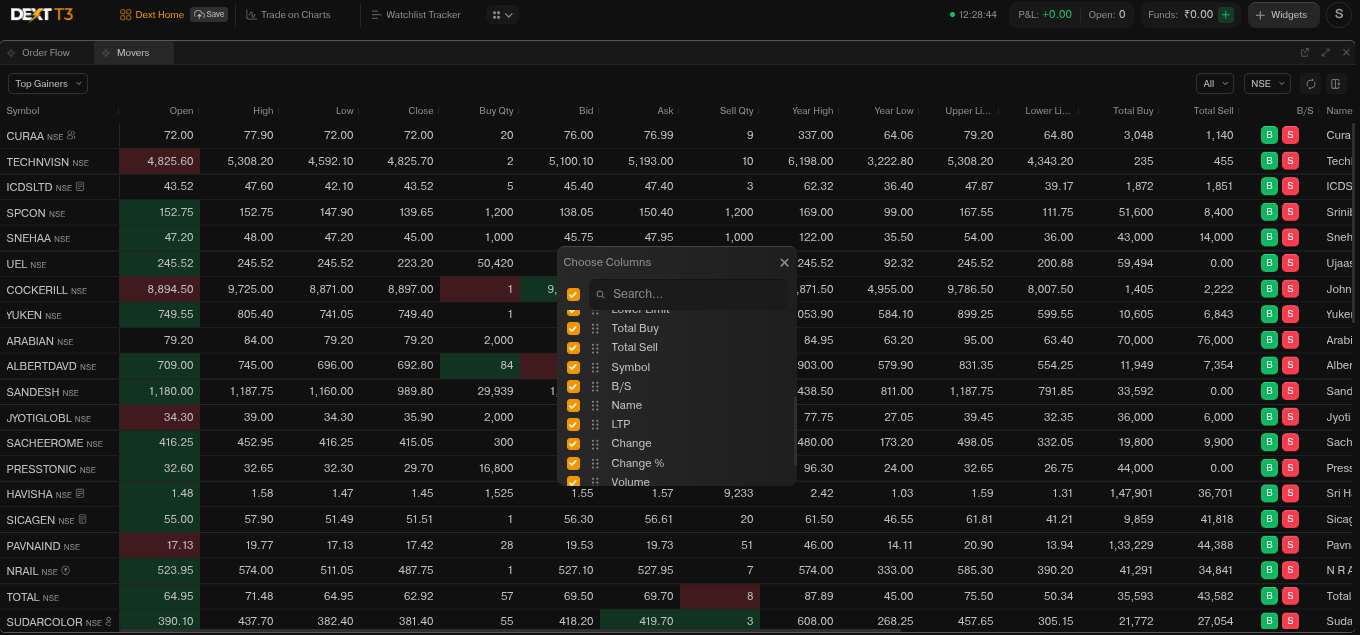Uncheck the Change % column checkbox

coord(573,463)
